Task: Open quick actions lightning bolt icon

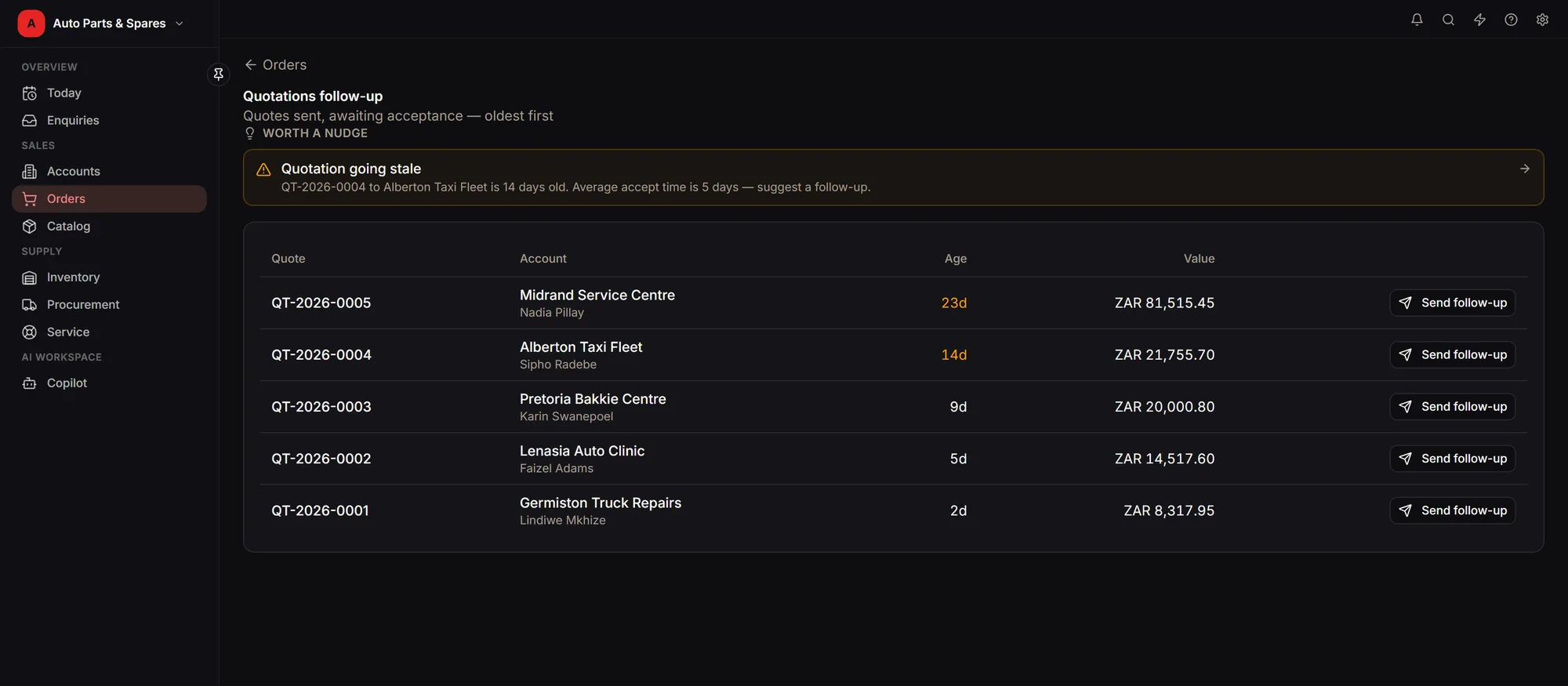Action: 1479,20
